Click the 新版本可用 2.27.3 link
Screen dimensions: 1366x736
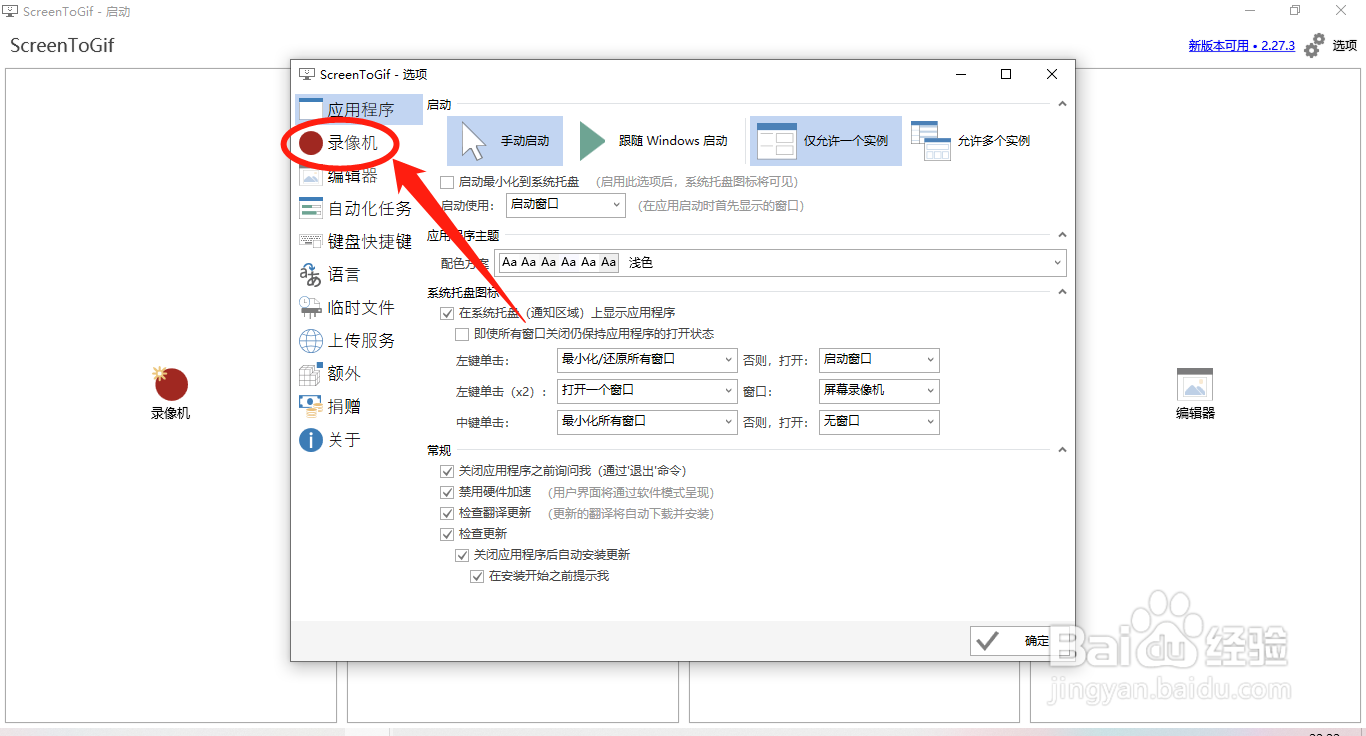pyautogui.click(x=1241, y=46)
